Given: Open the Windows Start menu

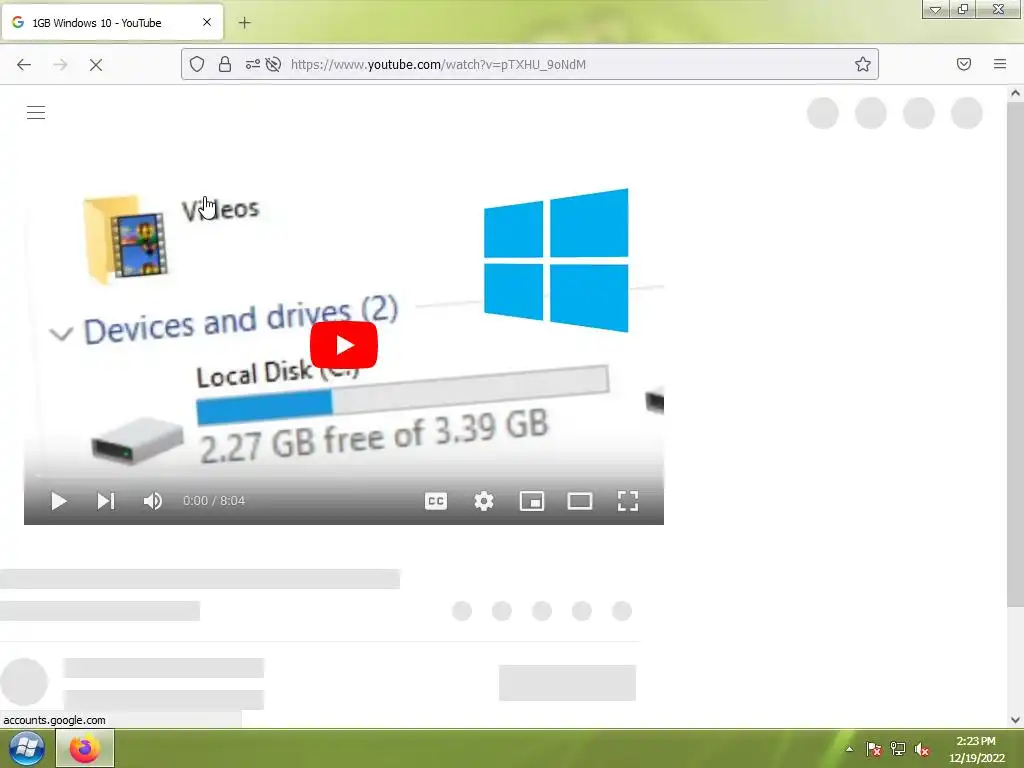Looking at the screenshot, I should coord(27,748).
